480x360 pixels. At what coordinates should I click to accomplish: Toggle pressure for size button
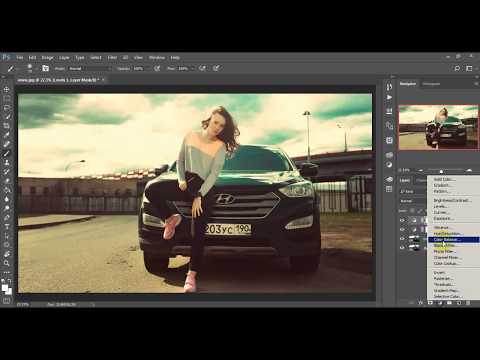click(216, 68)
